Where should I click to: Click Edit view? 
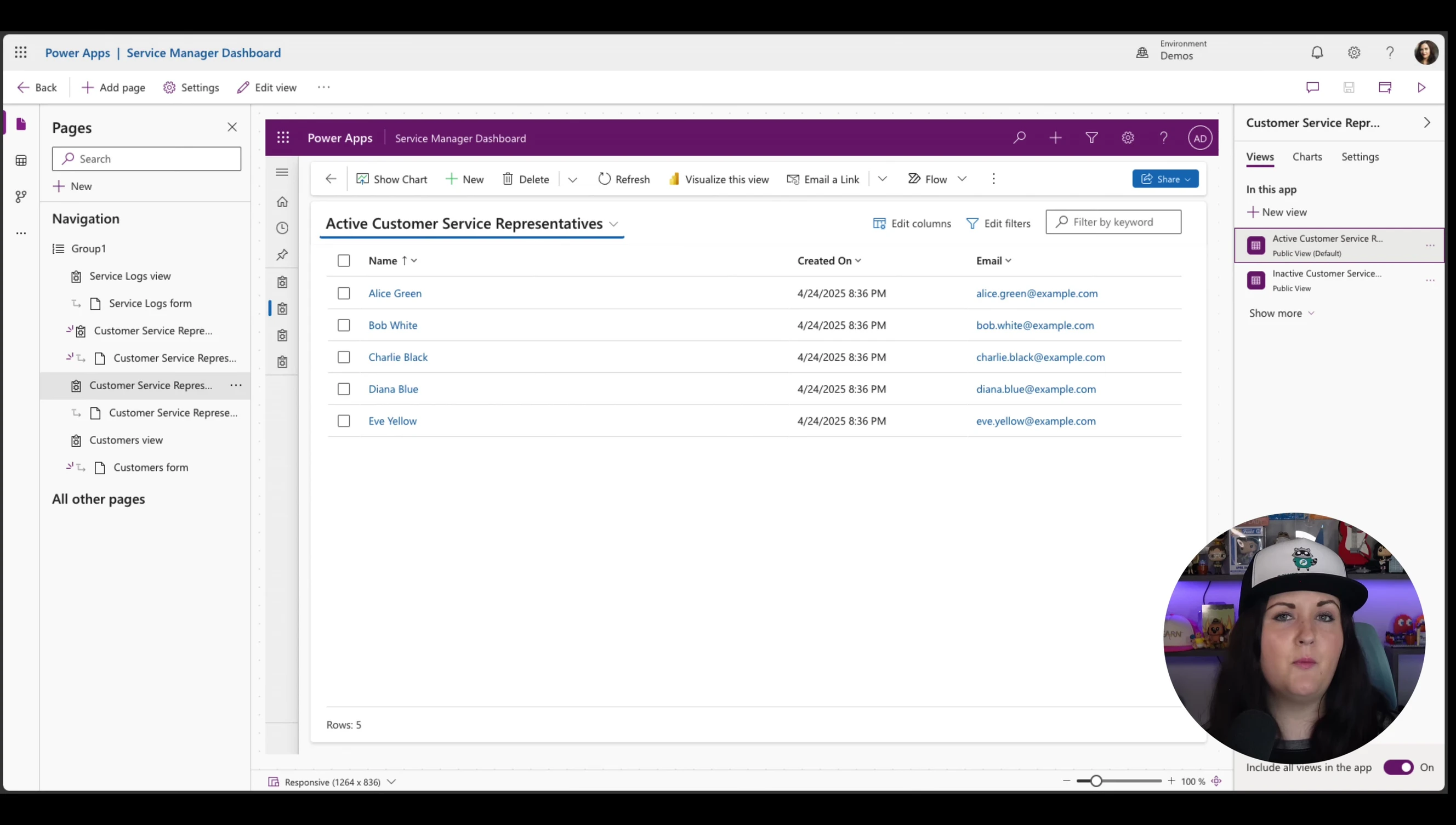click(x=267, y=87)
